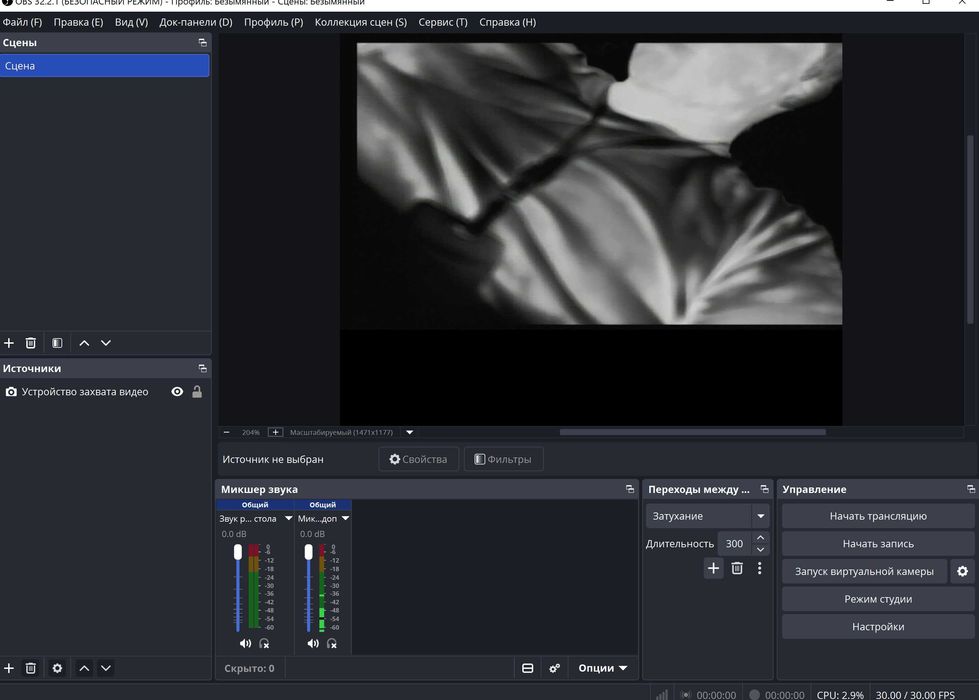Open the Вид (V) menu
Viewport: 979px width, 700px height.
click(131, 22)
